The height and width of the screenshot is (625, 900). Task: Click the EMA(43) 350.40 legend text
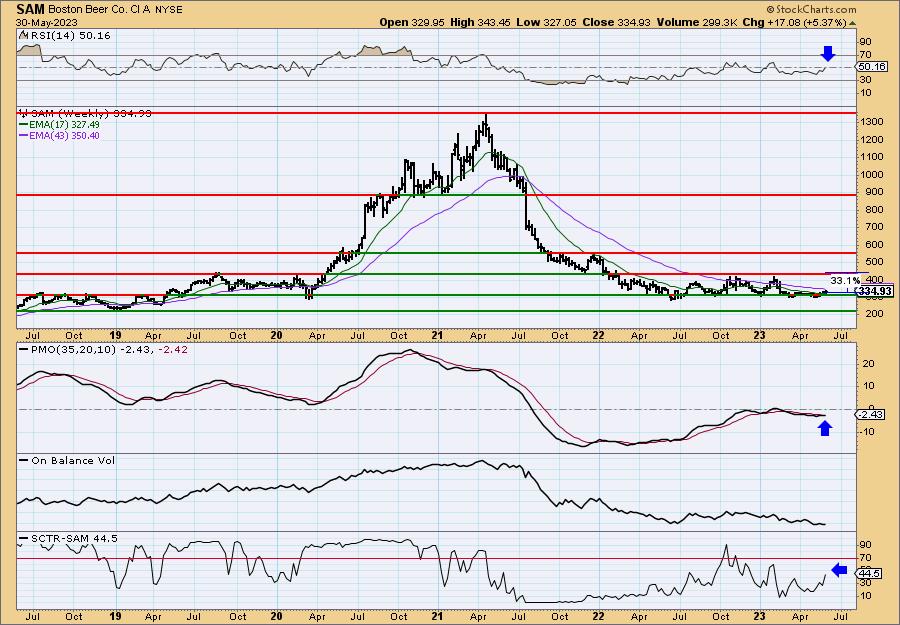pyautogui.click(x=64, y=135)
